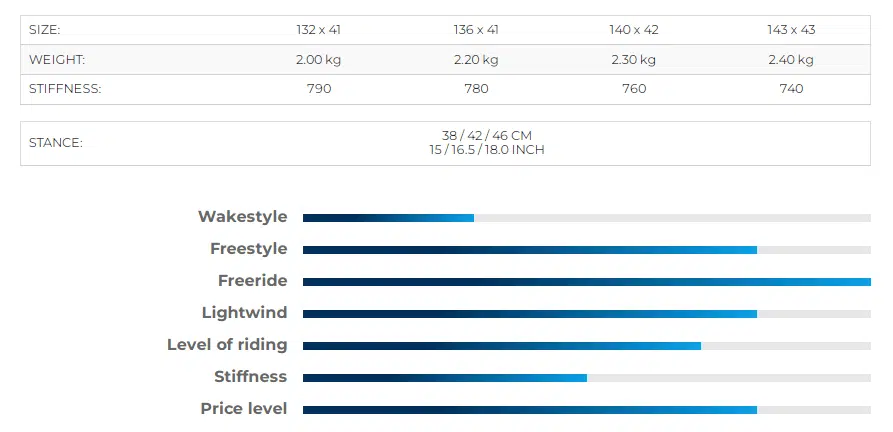The image size is (893, 432).
Task: Click the 15 / 16.5 / 18.0 INCH text
Action: [487, 150]
